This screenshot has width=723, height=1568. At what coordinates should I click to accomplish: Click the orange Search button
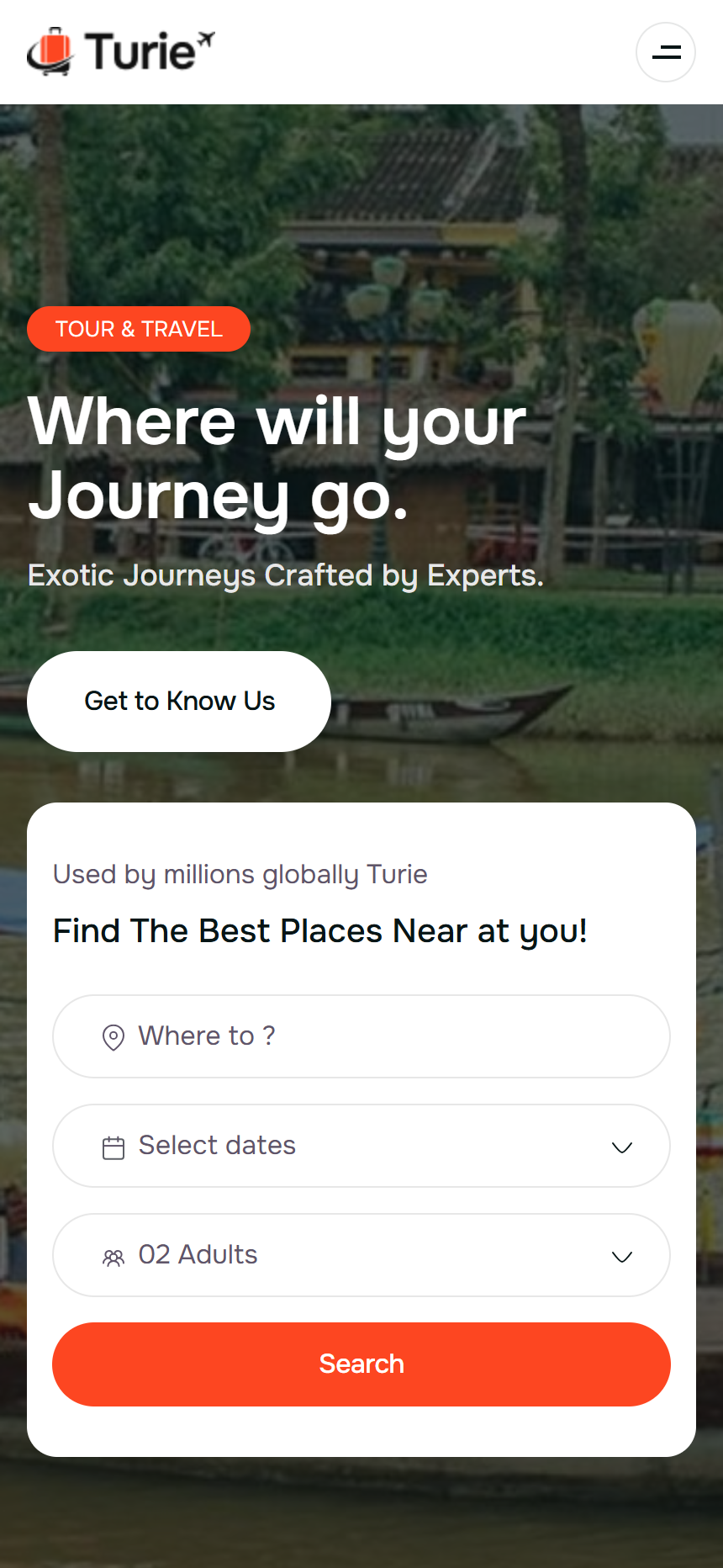pos(361,1364)
